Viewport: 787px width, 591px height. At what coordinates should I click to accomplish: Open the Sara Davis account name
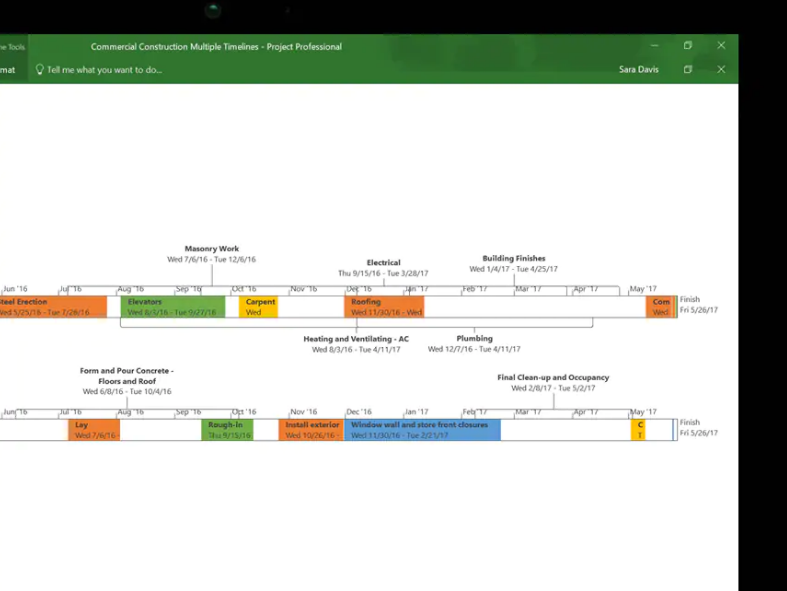point(638,69)
